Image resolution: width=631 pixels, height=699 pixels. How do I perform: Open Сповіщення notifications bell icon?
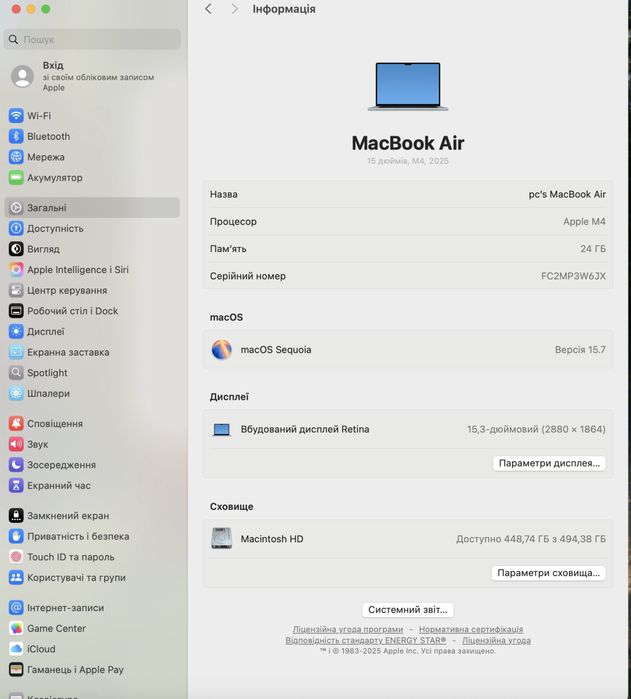pos(16,424)
